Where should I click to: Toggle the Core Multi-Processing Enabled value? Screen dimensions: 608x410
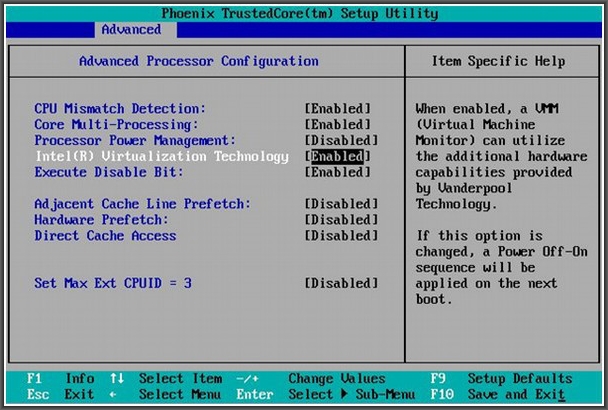tap(337, 125)
